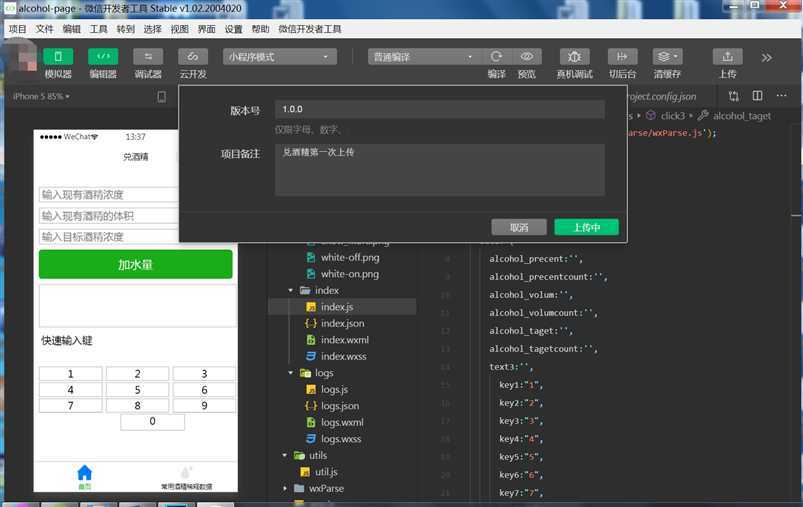
Task: Expand more toolbar items chevron
Action: [766, 57]
